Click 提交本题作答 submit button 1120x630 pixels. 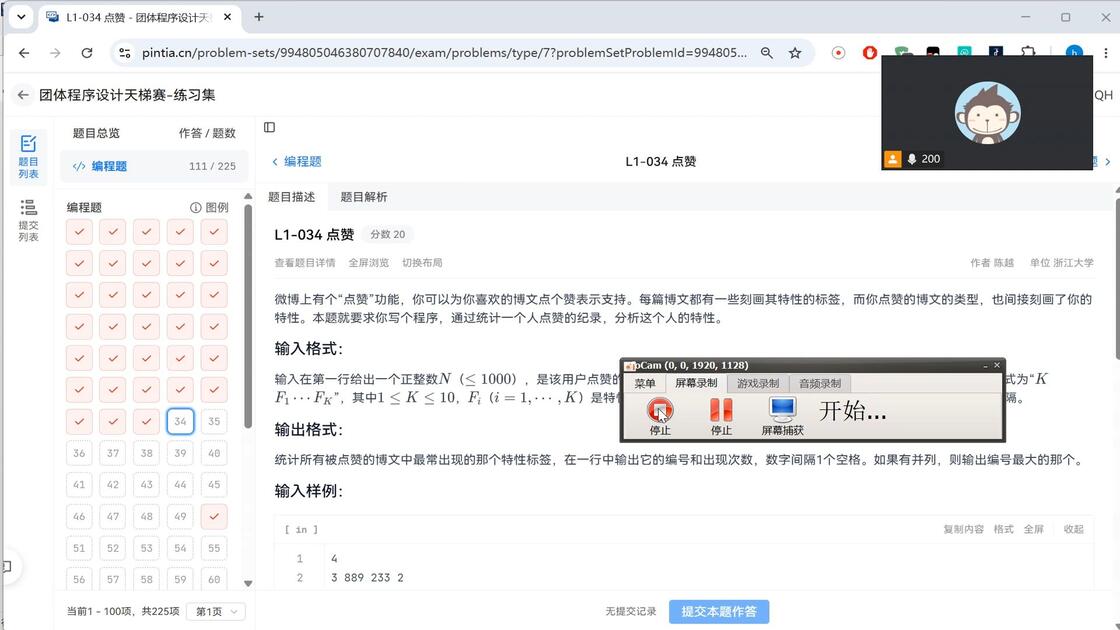click(719, 611)
